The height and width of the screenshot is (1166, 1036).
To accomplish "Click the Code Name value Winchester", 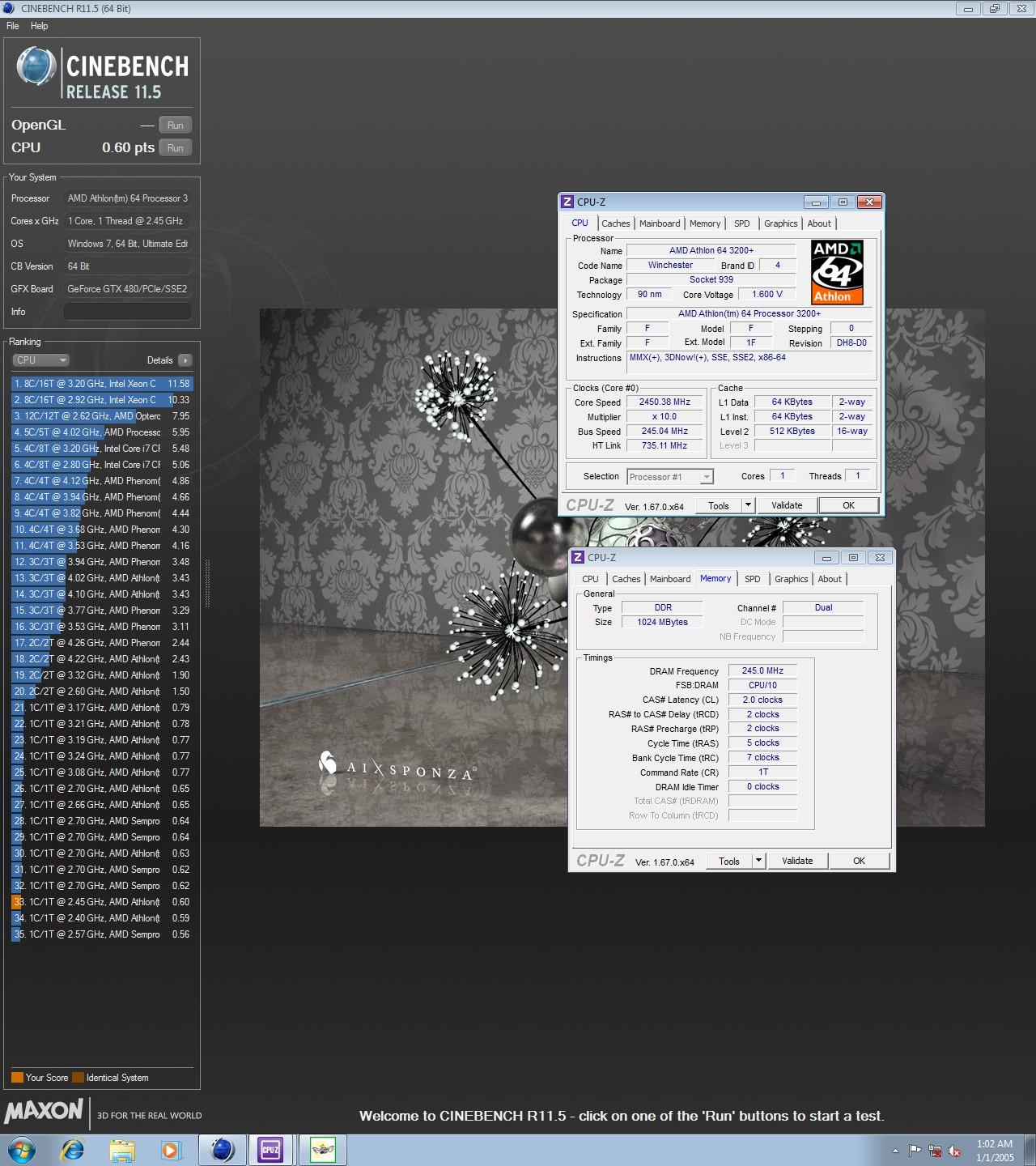I will pos(670,265).
